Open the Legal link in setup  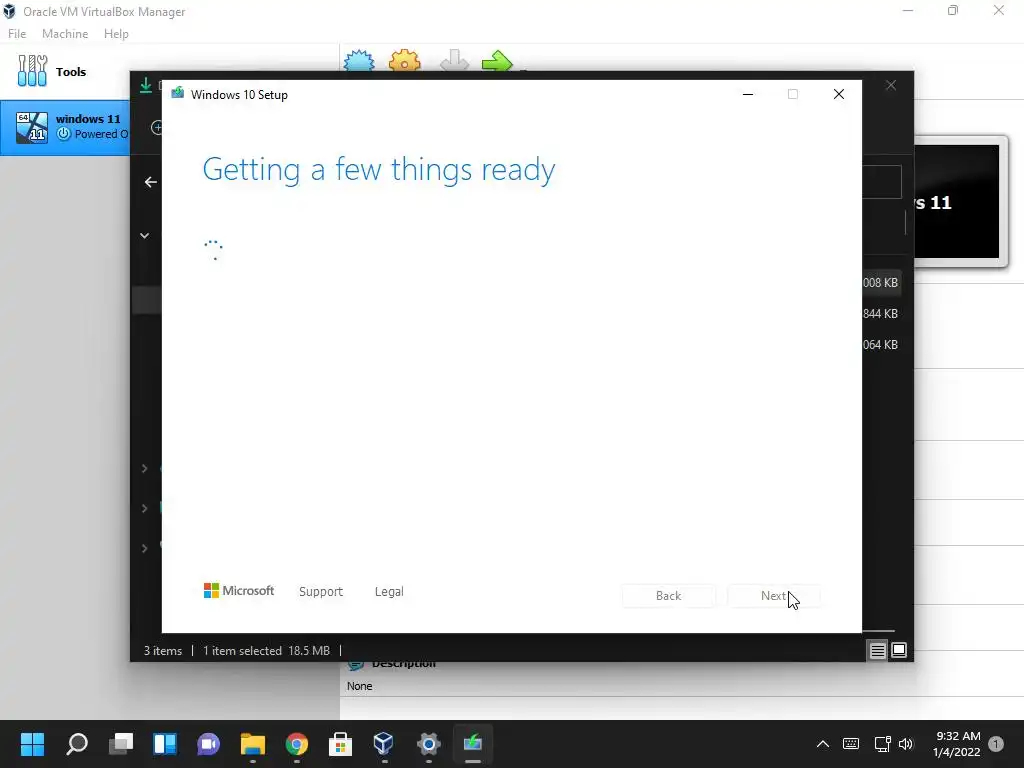click(389, 591)
